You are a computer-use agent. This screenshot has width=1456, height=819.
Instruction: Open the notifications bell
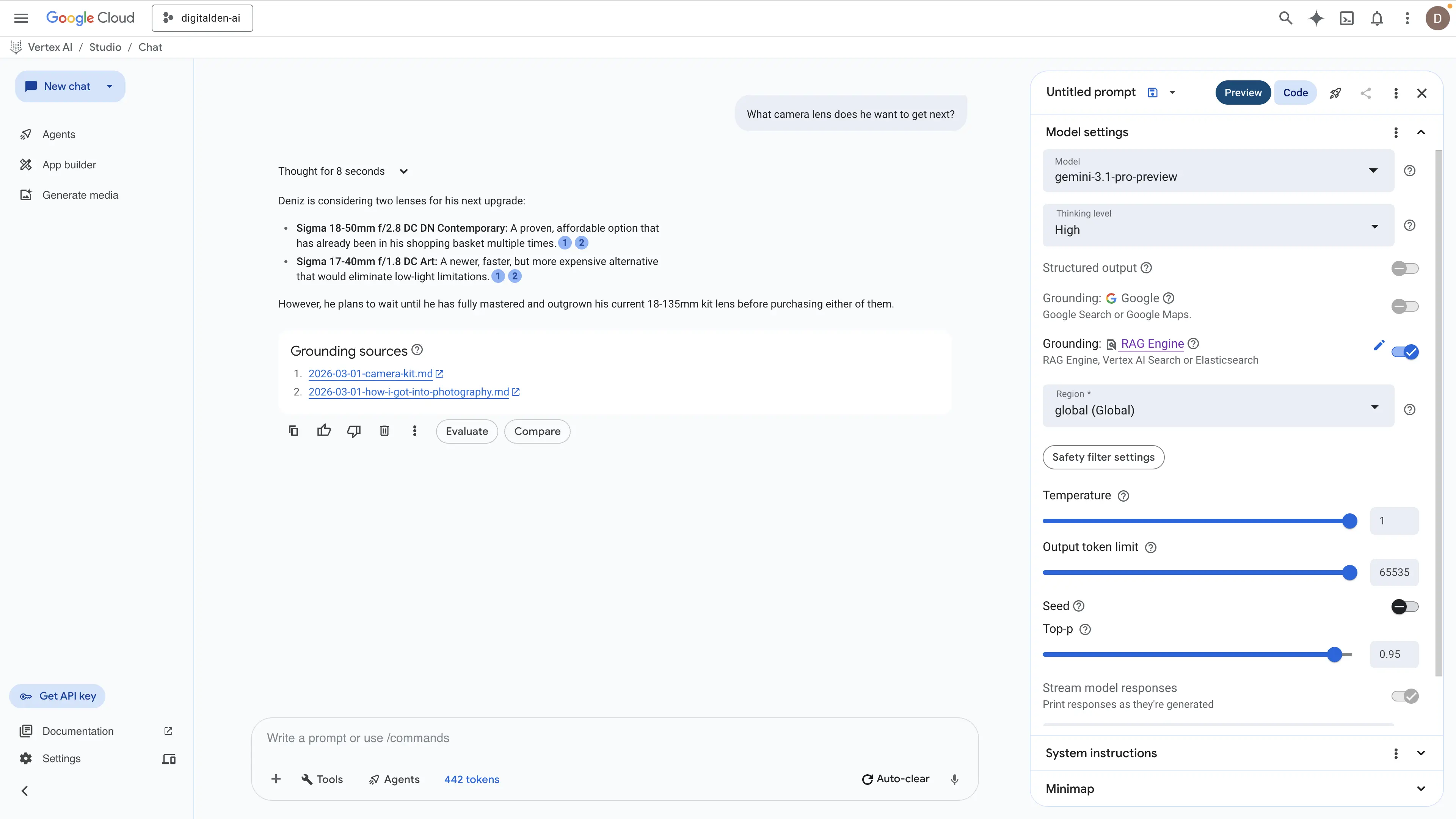[x=1377, y=18]
